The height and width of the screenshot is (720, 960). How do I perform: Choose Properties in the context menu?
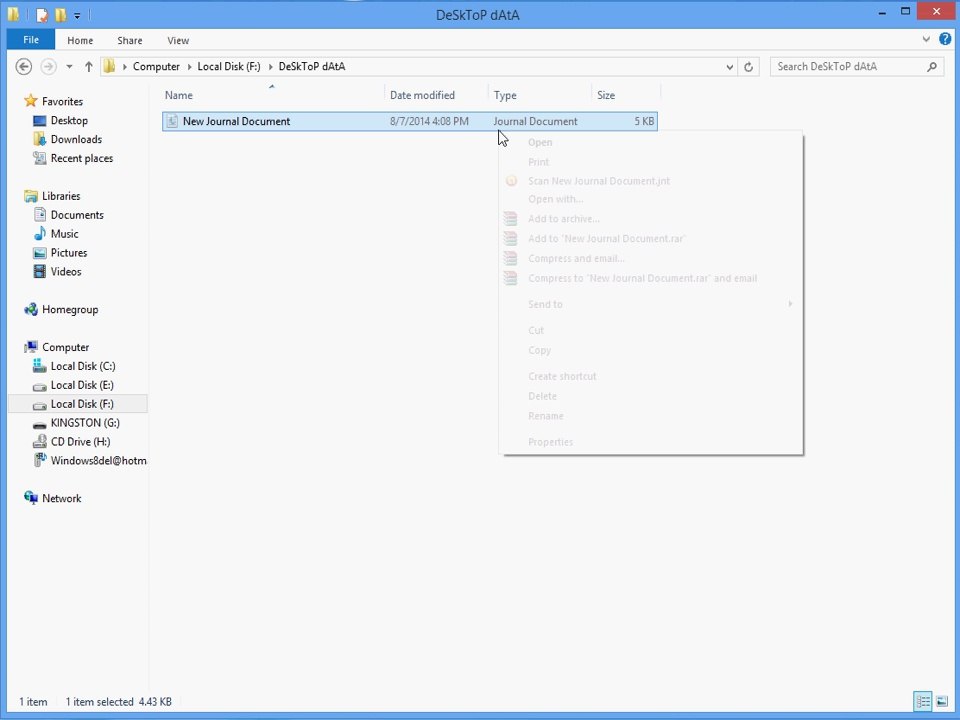(x=651, y=442)
